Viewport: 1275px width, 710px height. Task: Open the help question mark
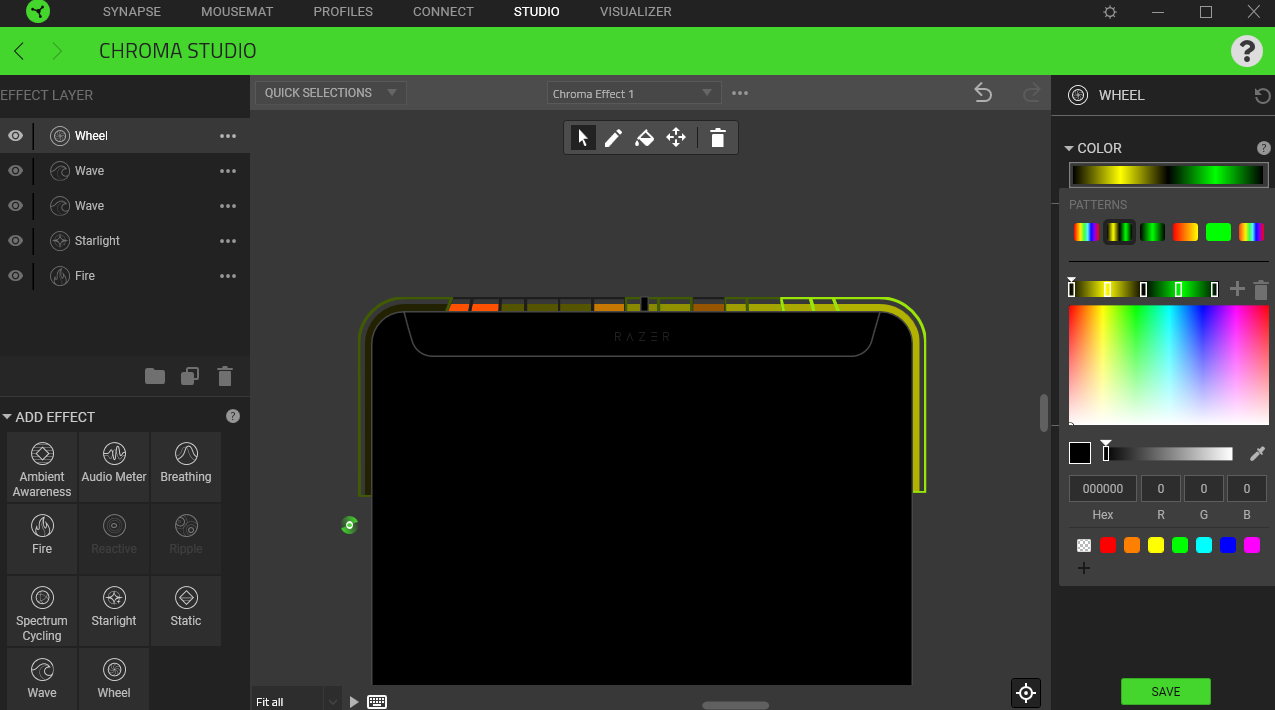[1246, 51]
